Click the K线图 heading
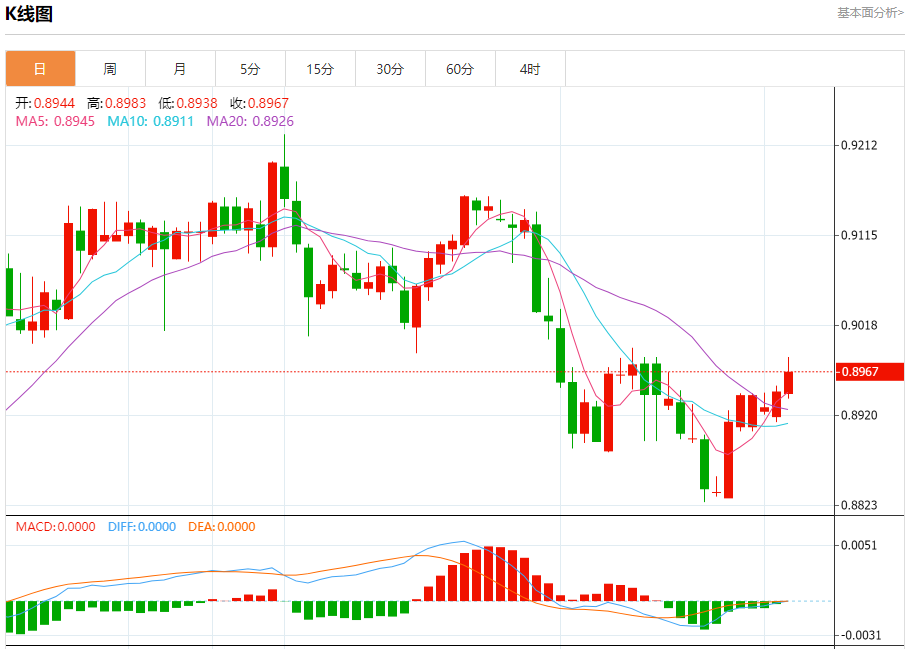Viewport: 910px width, 649px height. pyautogui.click(x=29, y=13)
